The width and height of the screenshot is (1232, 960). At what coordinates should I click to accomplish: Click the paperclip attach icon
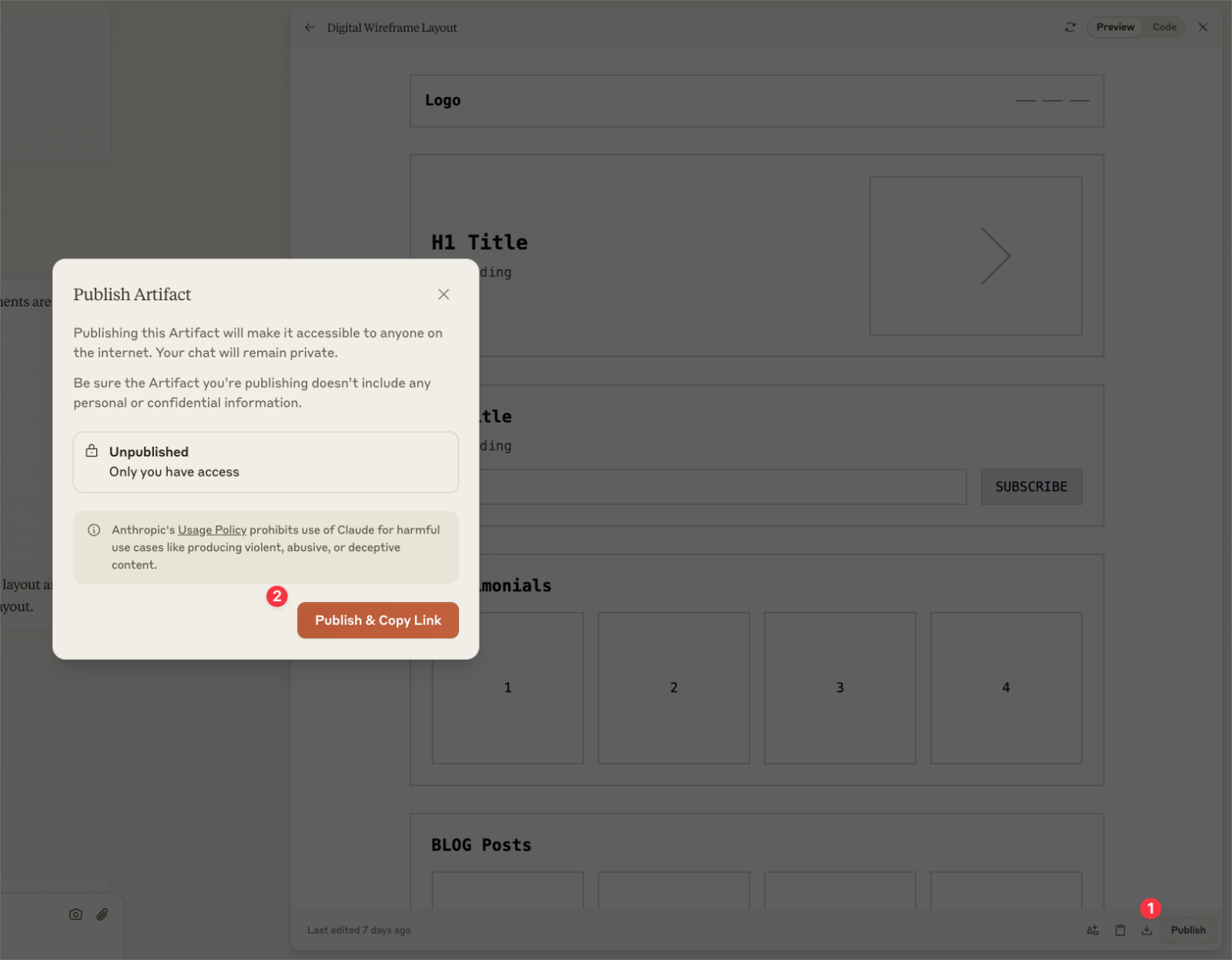102,915
